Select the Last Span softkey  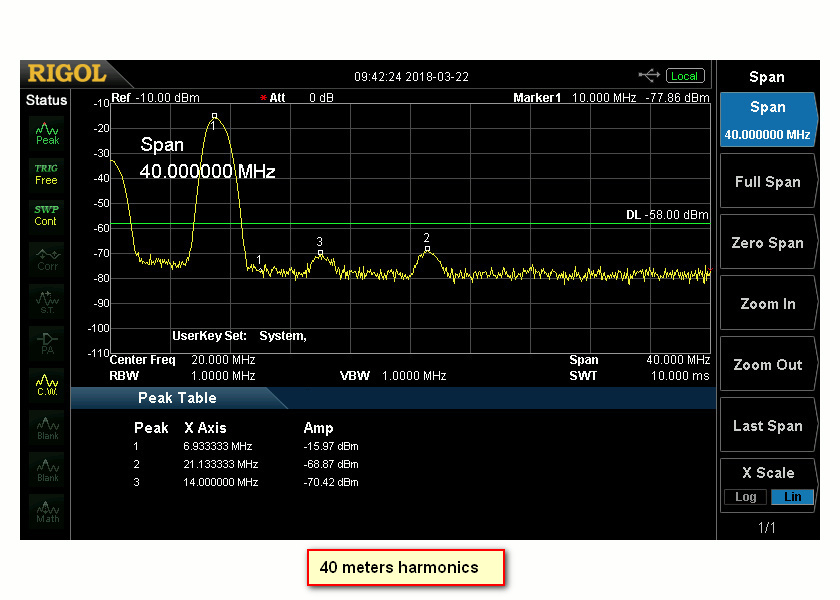[768, 426]
